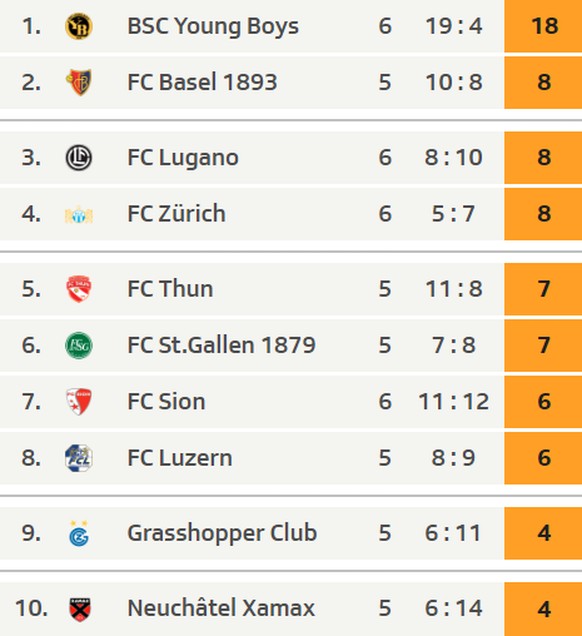Click FC Thun's orange 7 points cell
Image resolution: width=582 pixels, height=636 pixels.
click(543, 289)
